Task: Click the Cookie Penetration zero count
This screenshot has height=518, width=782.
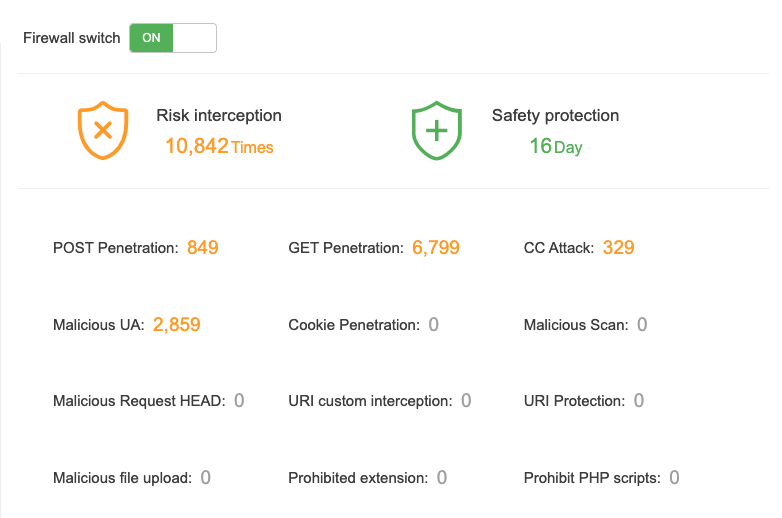Action: click(x=433, y=324)
